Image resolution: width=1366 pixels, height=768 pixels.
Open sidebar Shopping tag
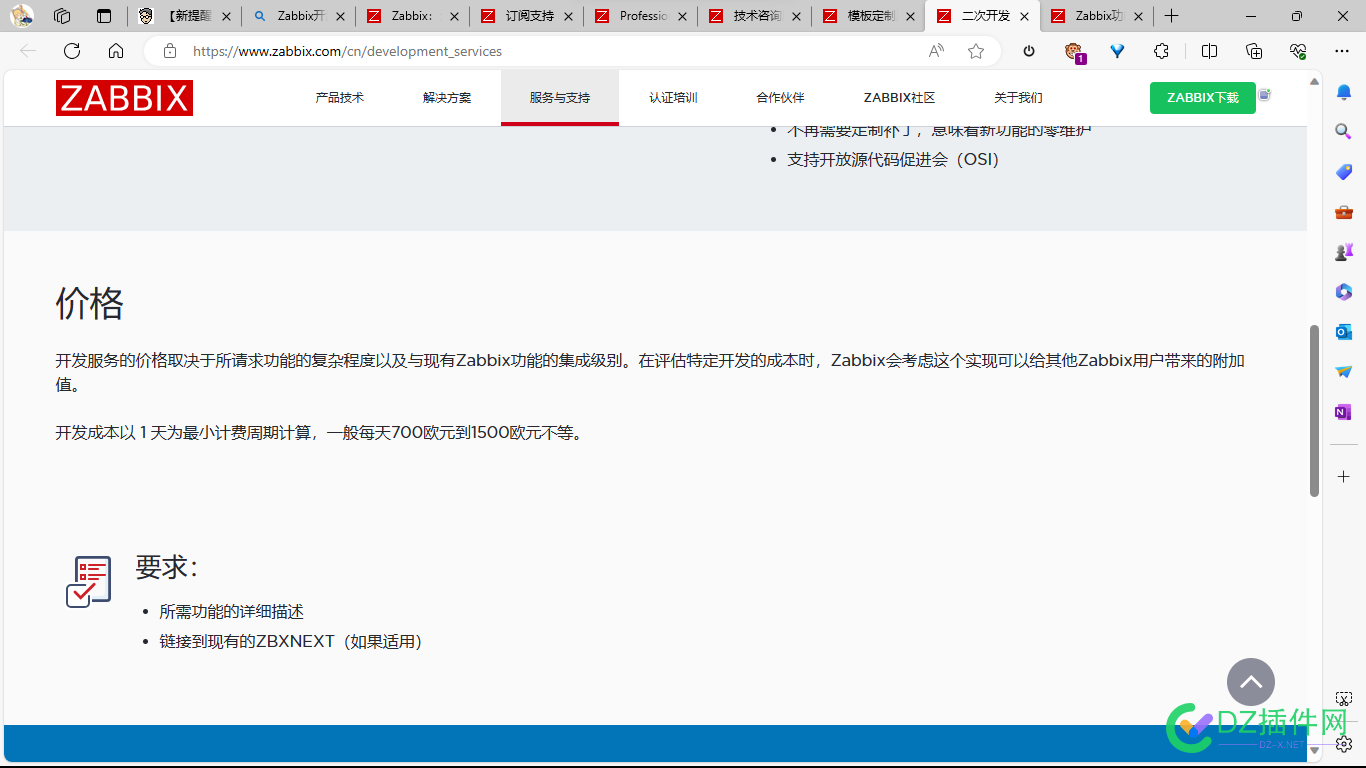pos(1344,172)
